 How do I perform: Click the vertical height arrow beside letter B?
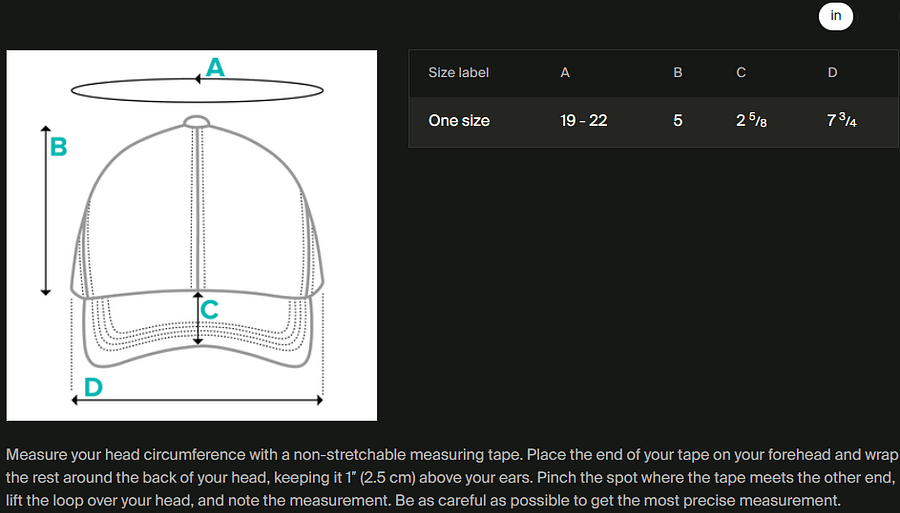click(46, 211)
